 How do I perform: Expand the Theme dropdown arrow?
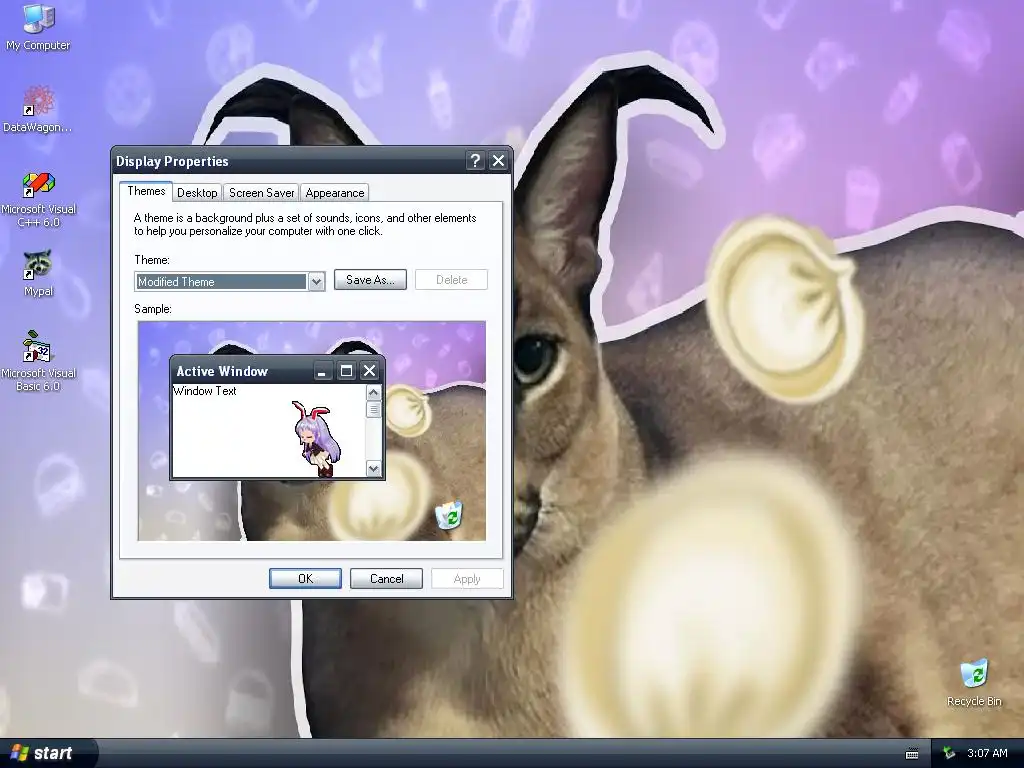tap(316, 281)
